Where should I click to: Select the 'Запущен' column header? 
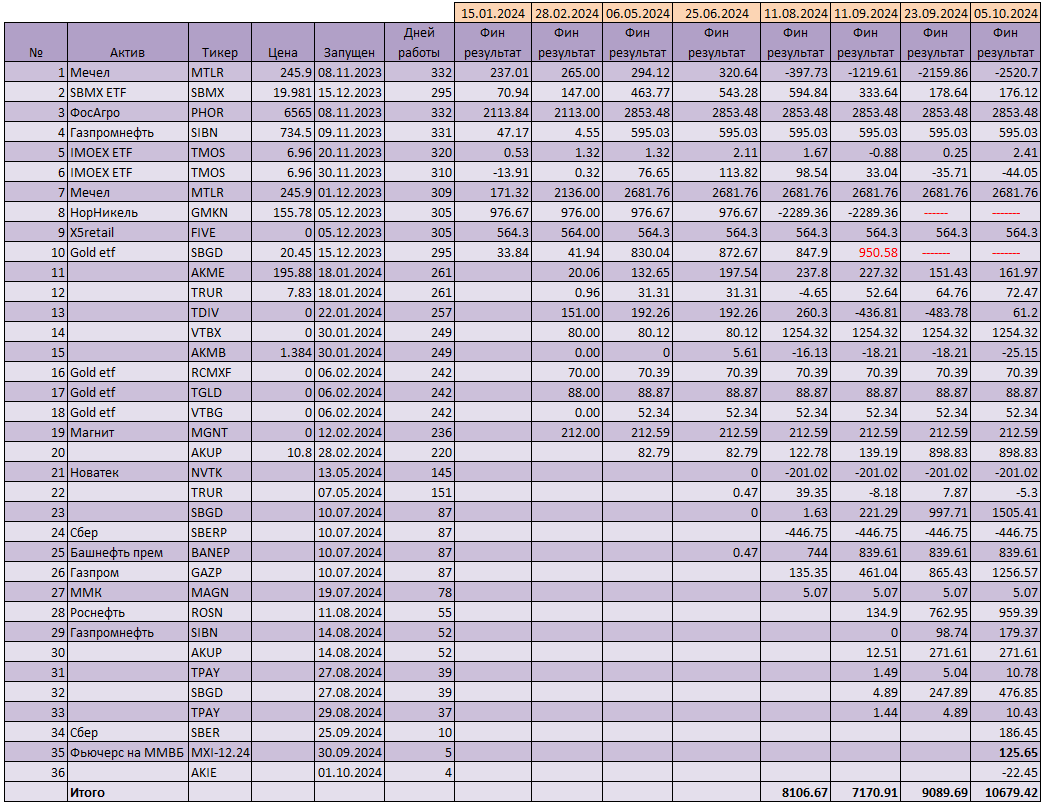click(350, 43)
